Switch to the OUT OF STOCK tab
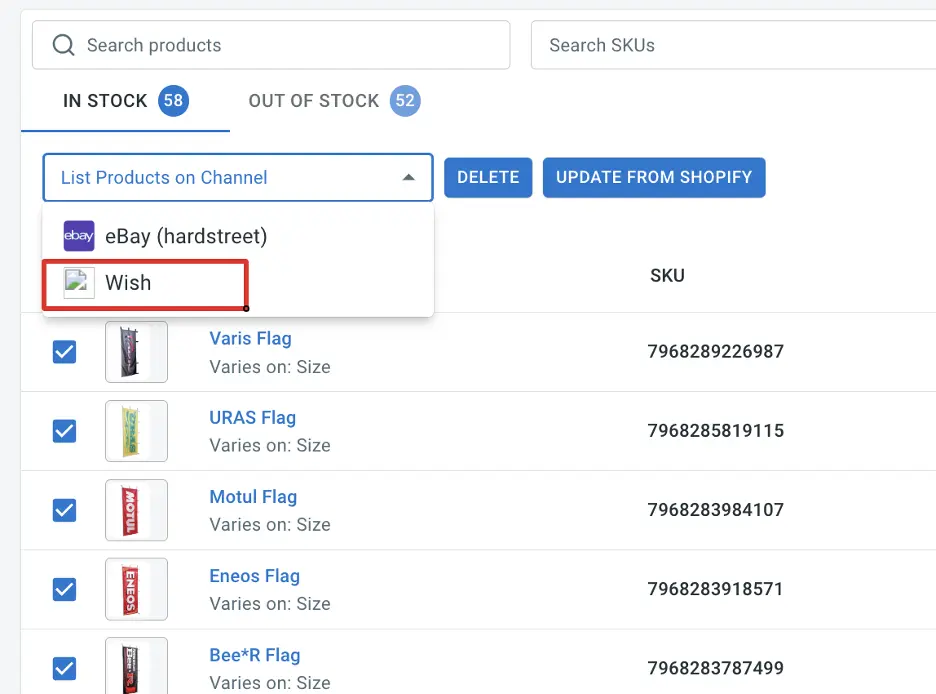Screen dimensions: 936x694 (334, 101)
